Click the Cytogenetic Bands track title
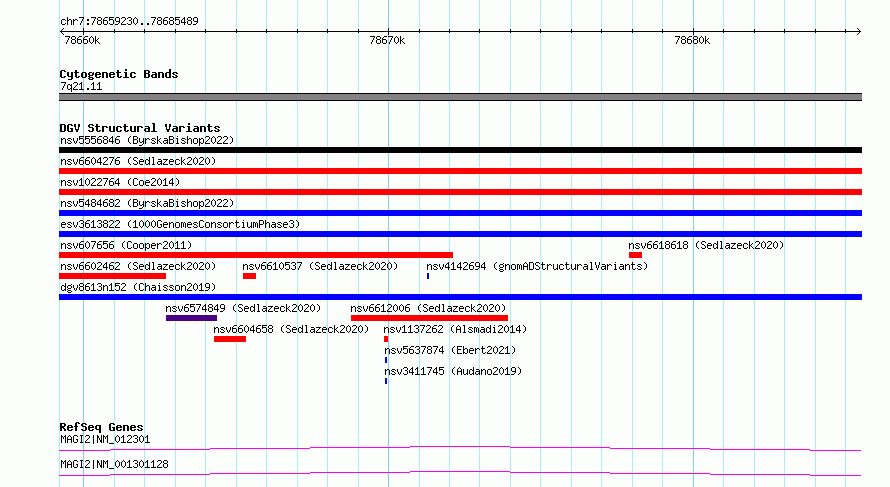The height and width of the screenshot is (487, 890). click(x=119, y=74)
